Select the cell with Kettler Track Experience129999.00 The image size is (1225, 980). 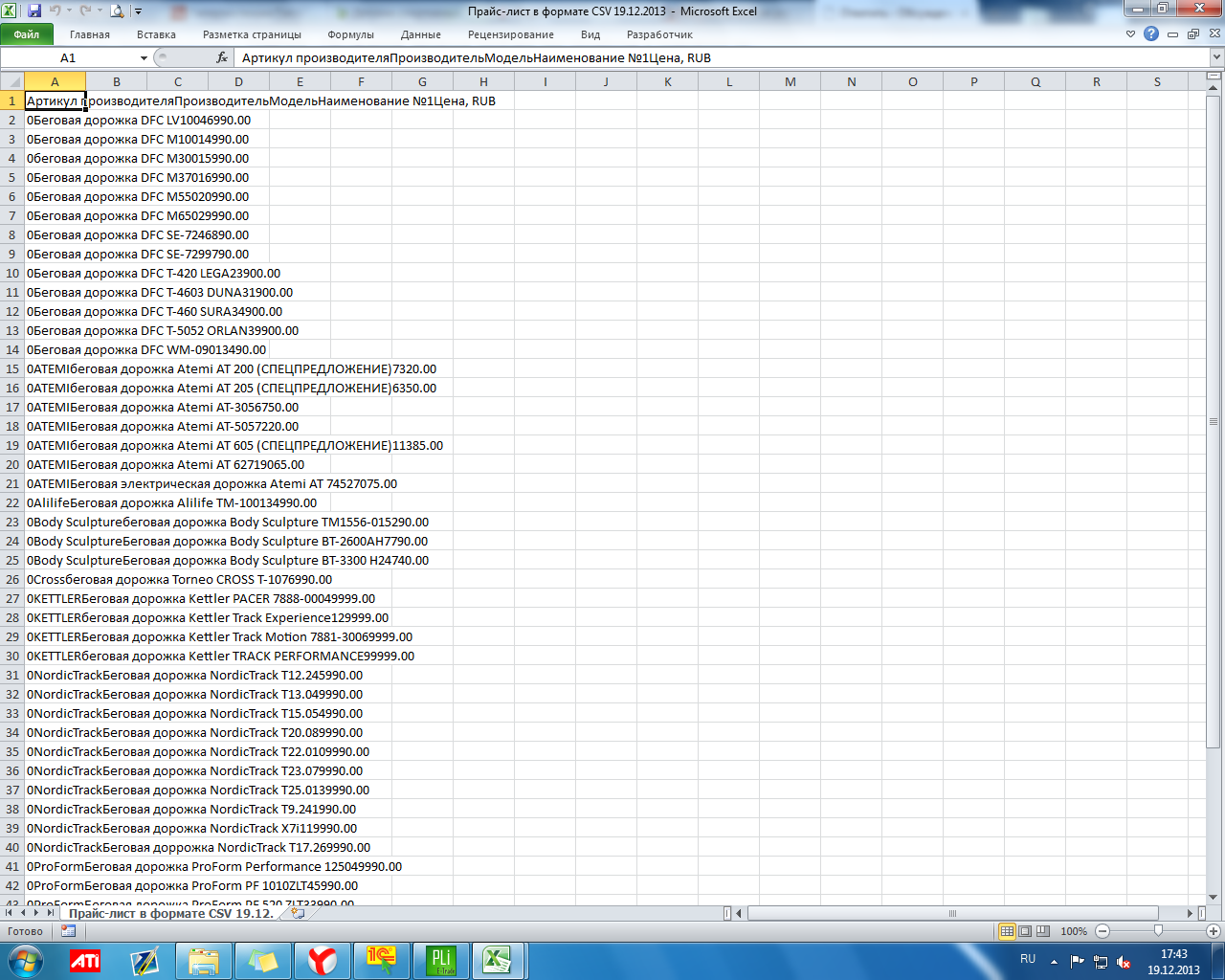coord(55,617)
